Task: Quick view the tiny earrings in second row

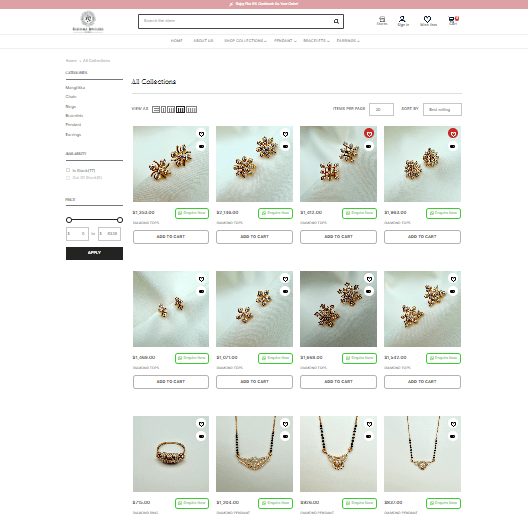Action: pos(201,291)
